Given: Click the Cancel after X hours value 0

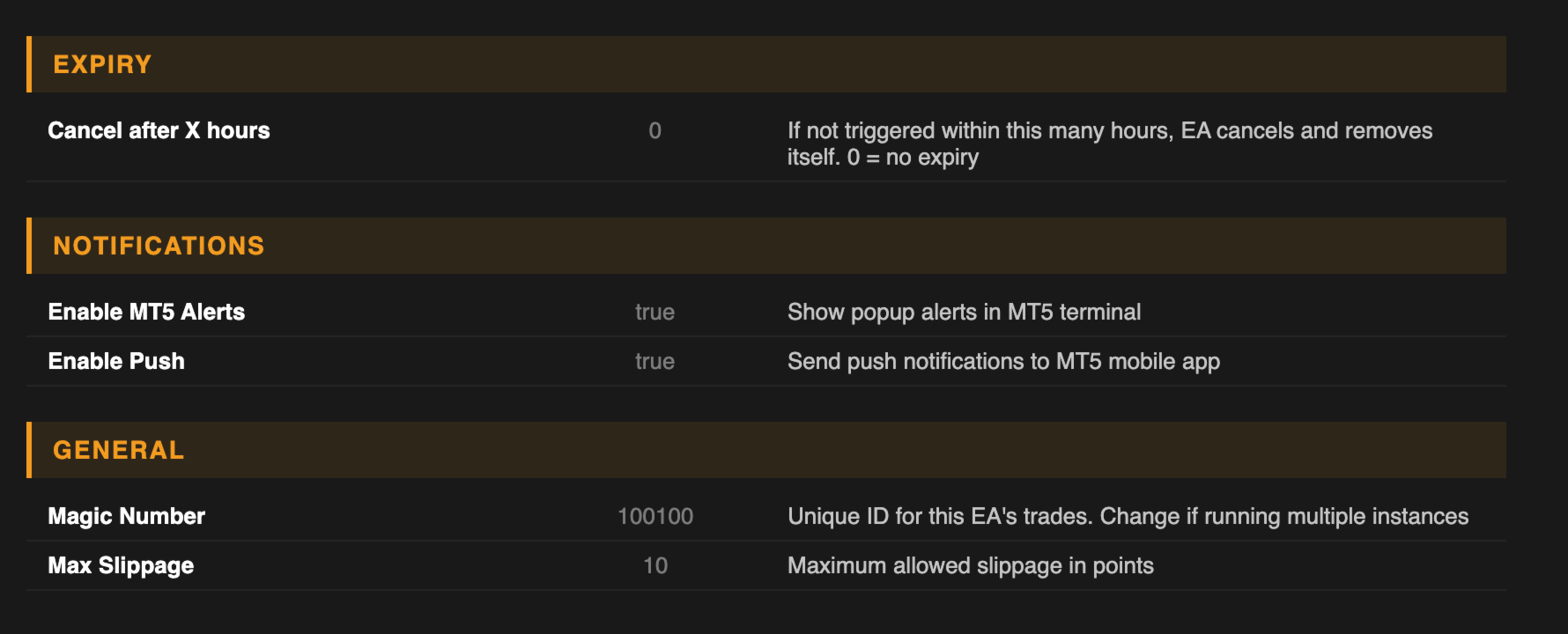Looking at the screenshot, I should tap(655, 130).
